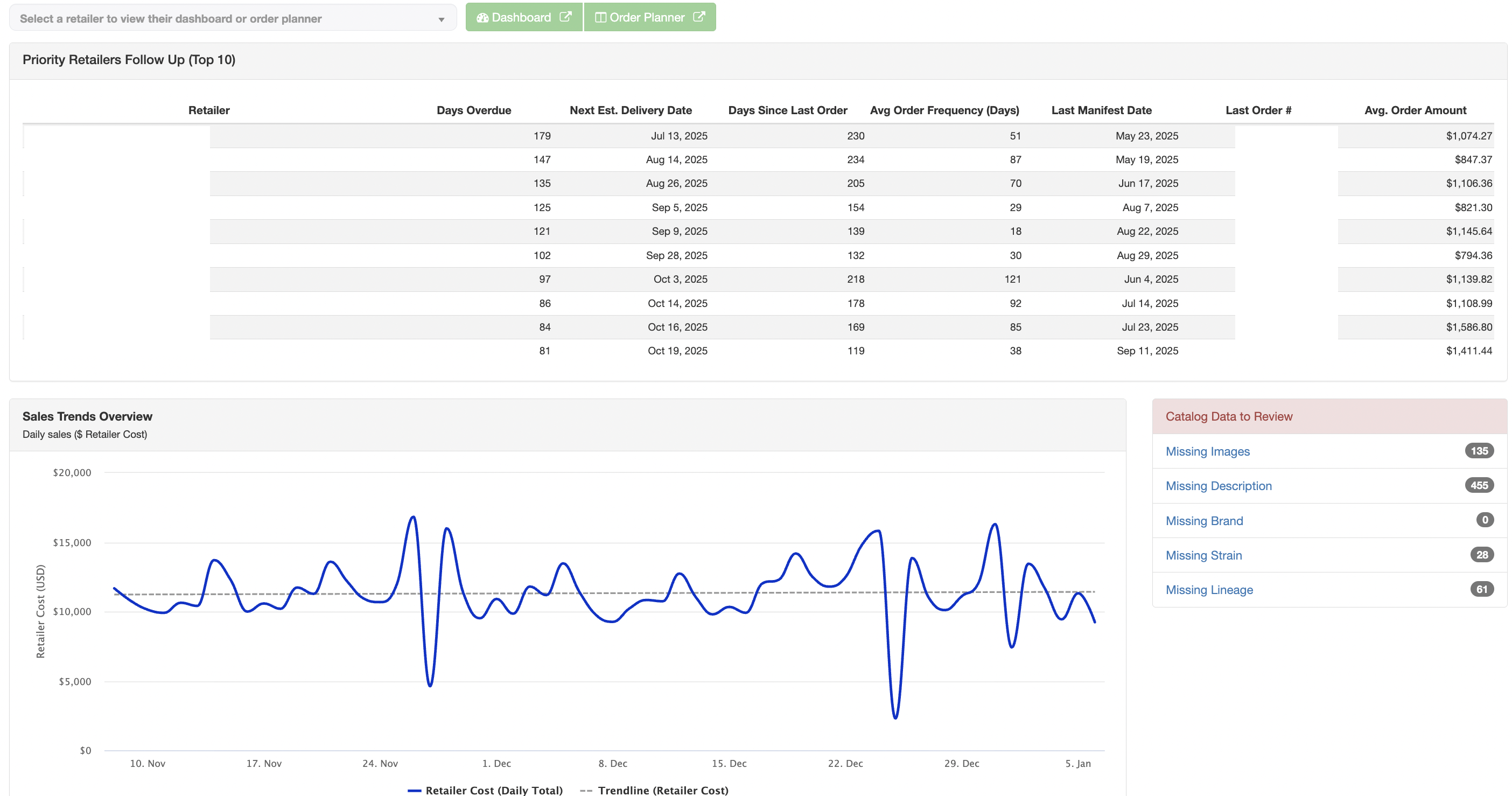
Task: Click the 135 Missing Images count badge
Action: point(1479,451)
